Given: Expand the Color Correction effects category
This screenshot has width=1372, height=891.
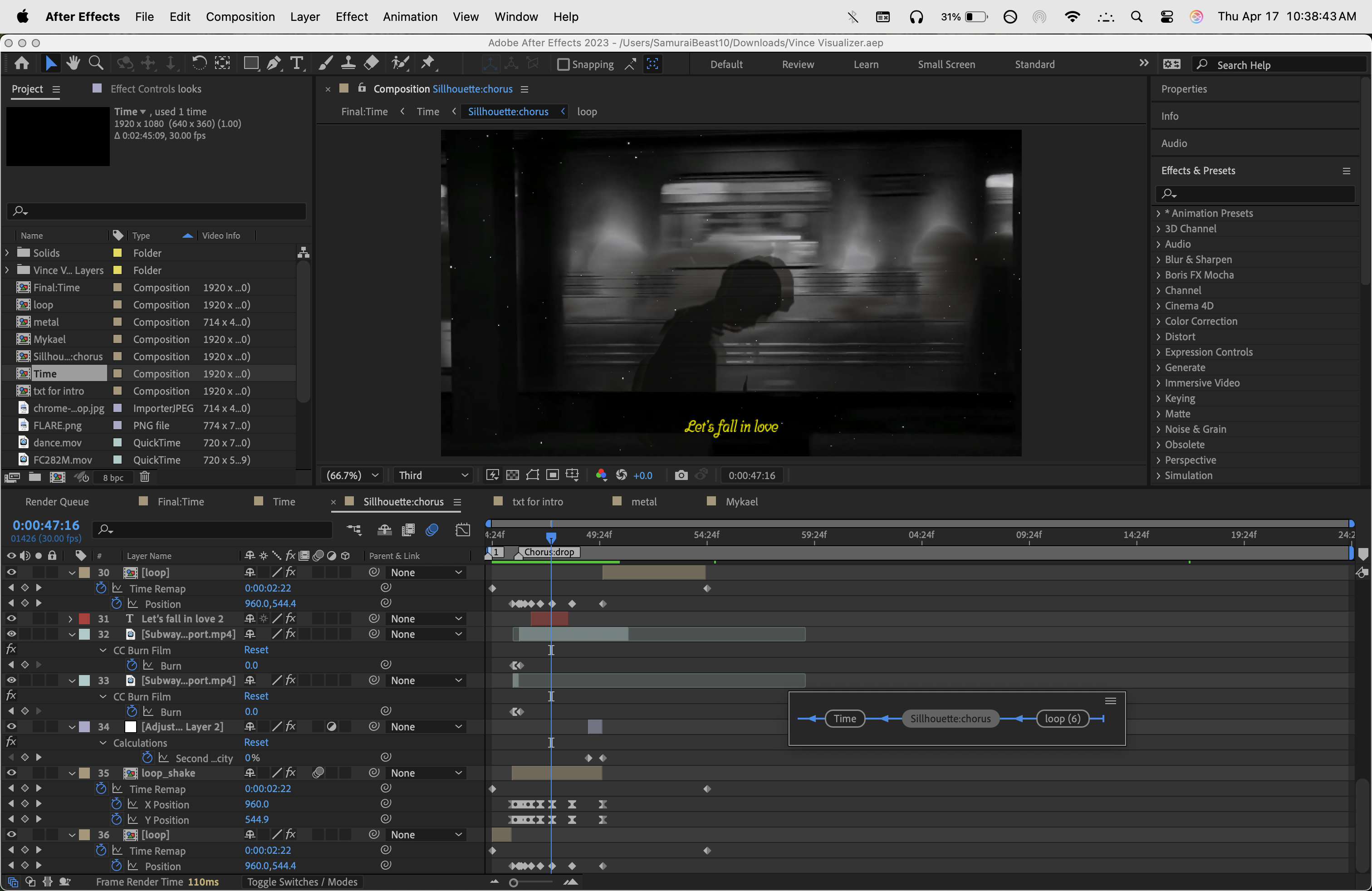Looking at the screenshot, I should click(x=1158, y=321).
